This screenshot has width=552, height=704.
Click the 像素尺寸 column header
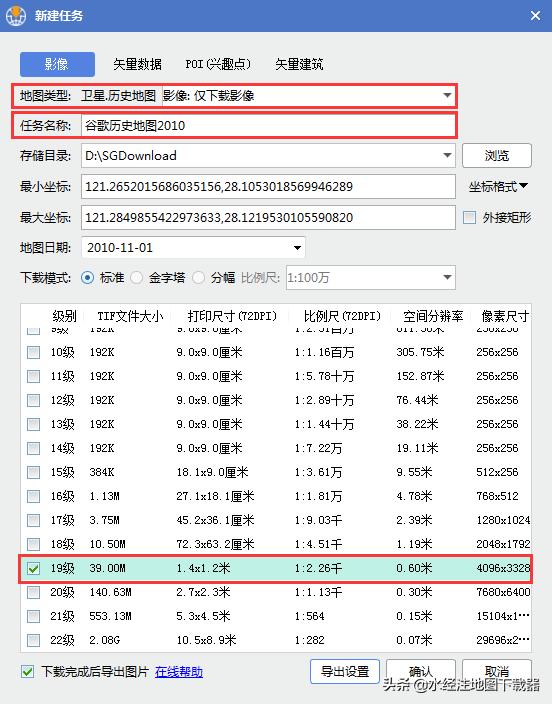(505, 316)
